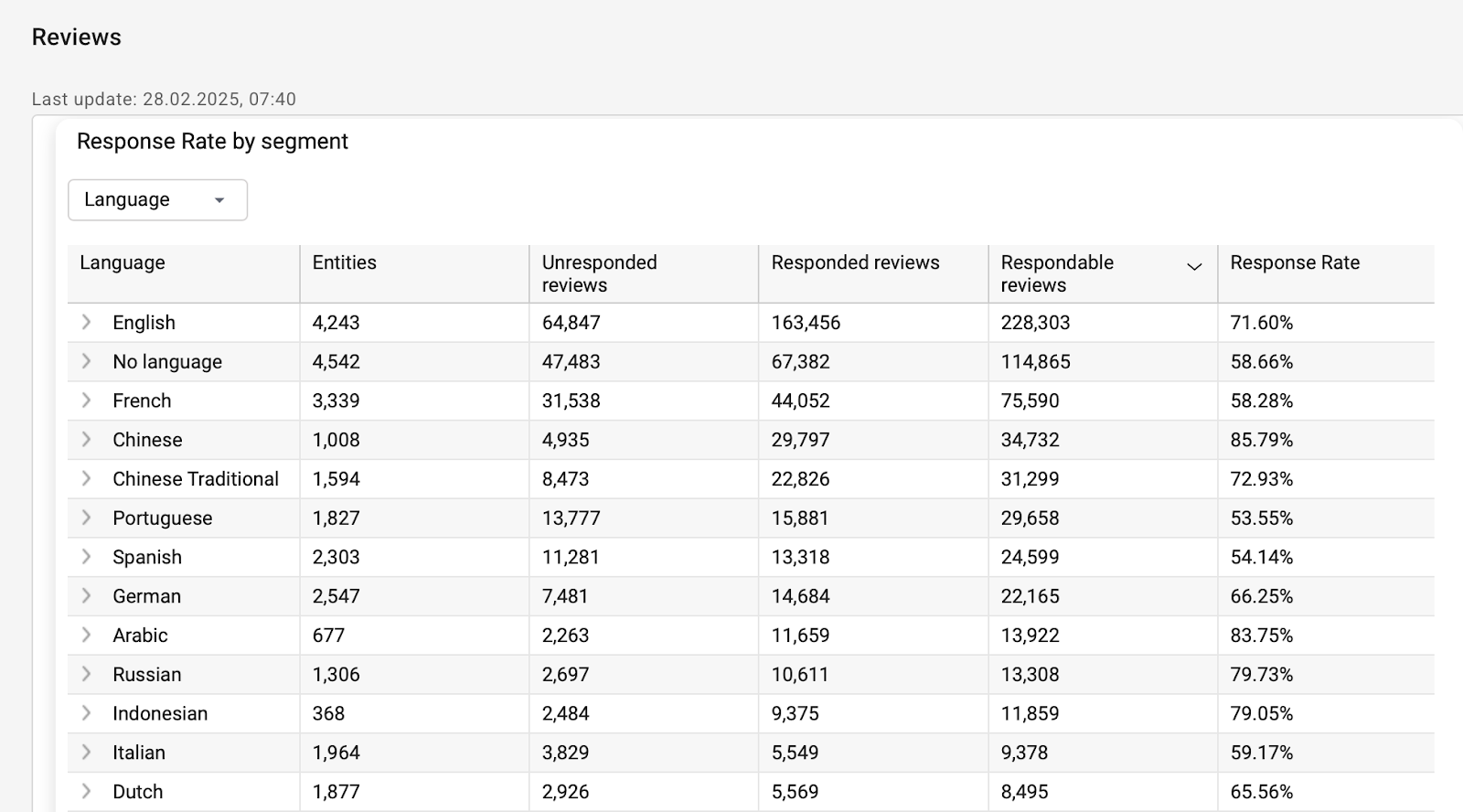Expand the No language row
Viewport: 1463px width, 812px height.
[x=87, y=361]
